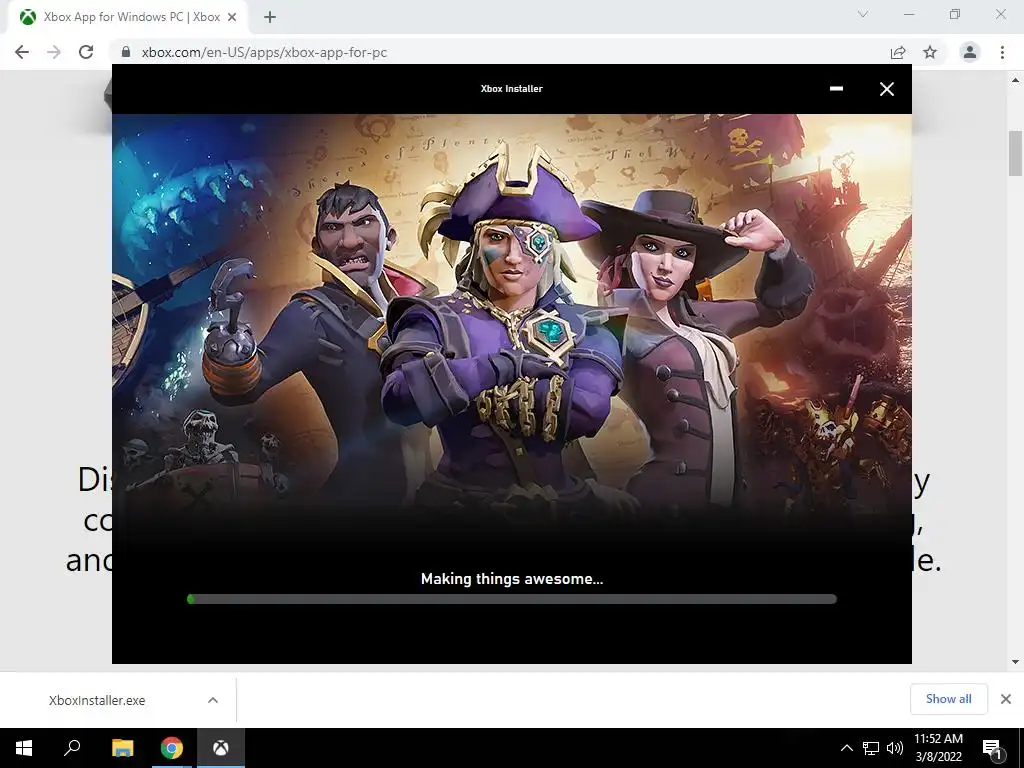Click 'Making things awesome...' text
Screen dimensions: 1024x768
512,579
